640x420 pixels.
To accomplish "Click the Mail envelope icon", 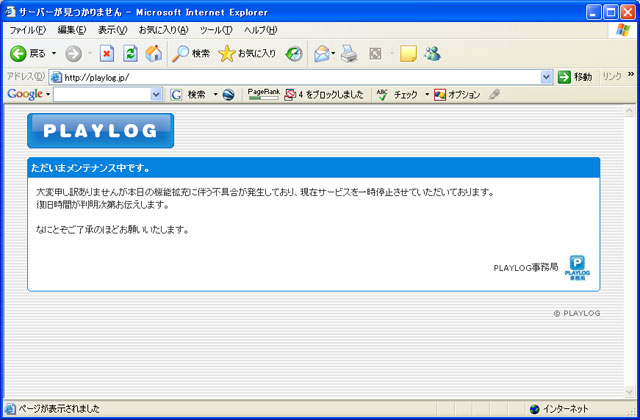I will tap(322, 53).
